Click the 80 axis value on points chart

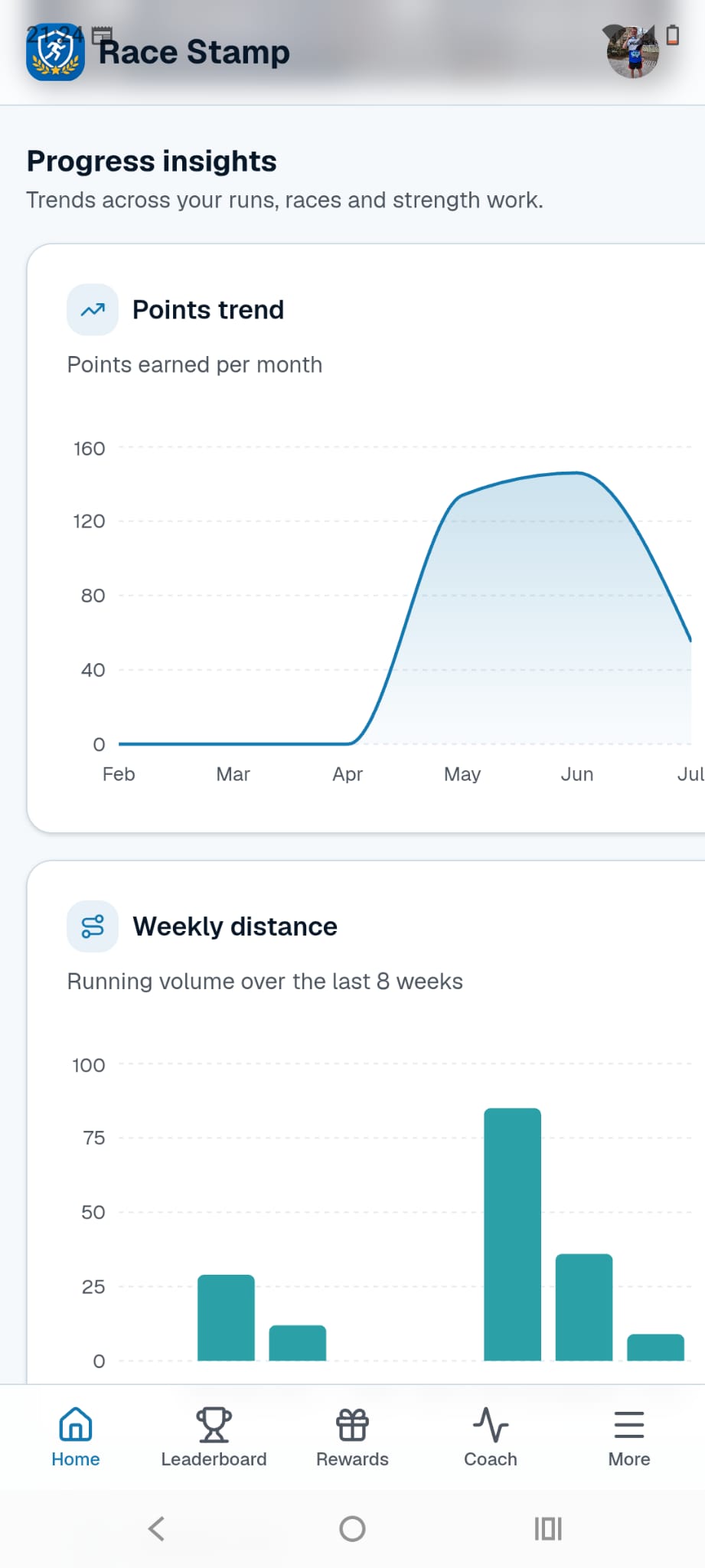[x=93, y=596]
